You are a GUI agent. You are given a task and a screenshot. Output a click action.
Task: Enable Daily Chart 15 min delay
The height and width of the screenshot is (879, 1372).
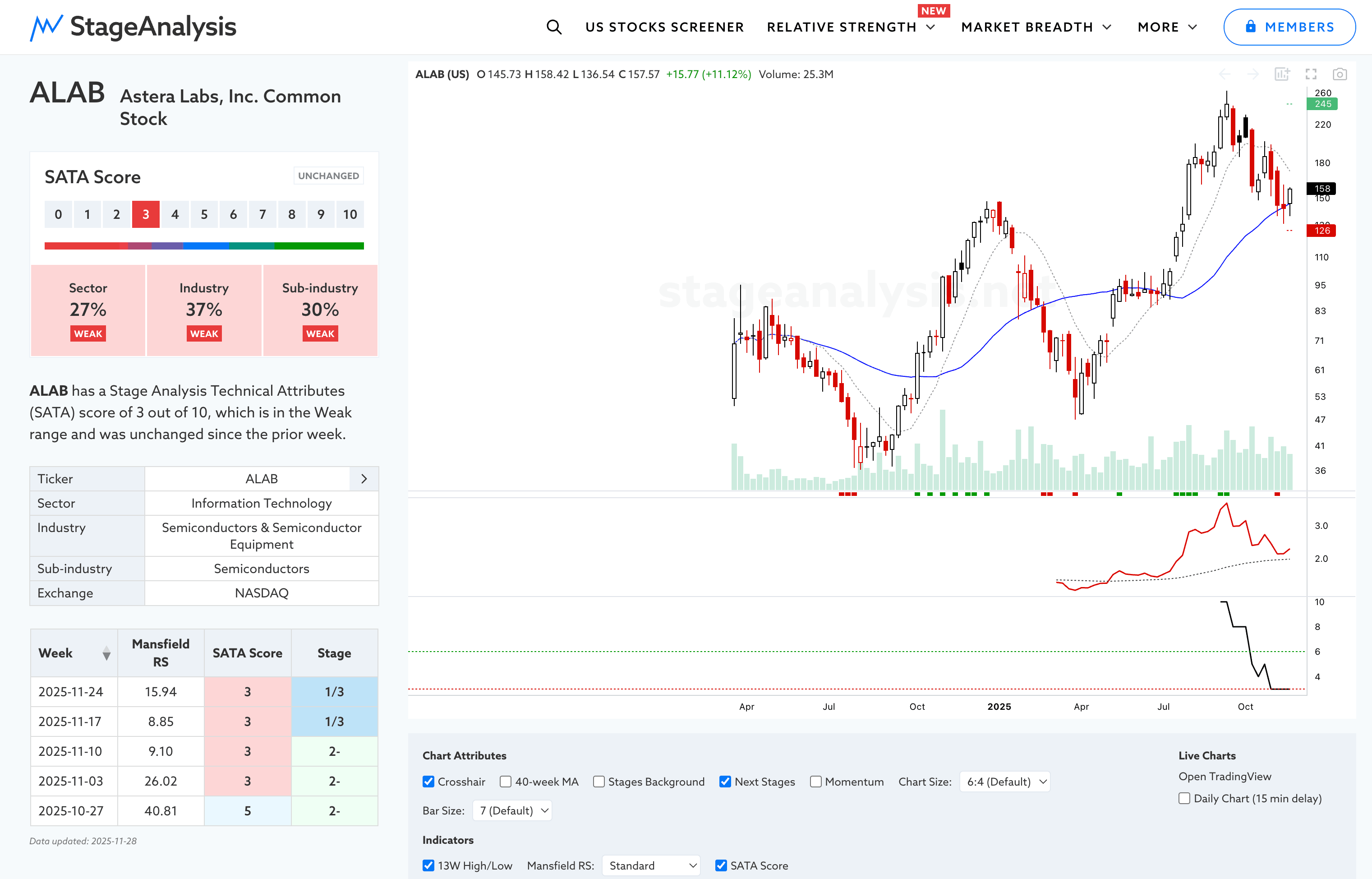[x=1184, y=798]
